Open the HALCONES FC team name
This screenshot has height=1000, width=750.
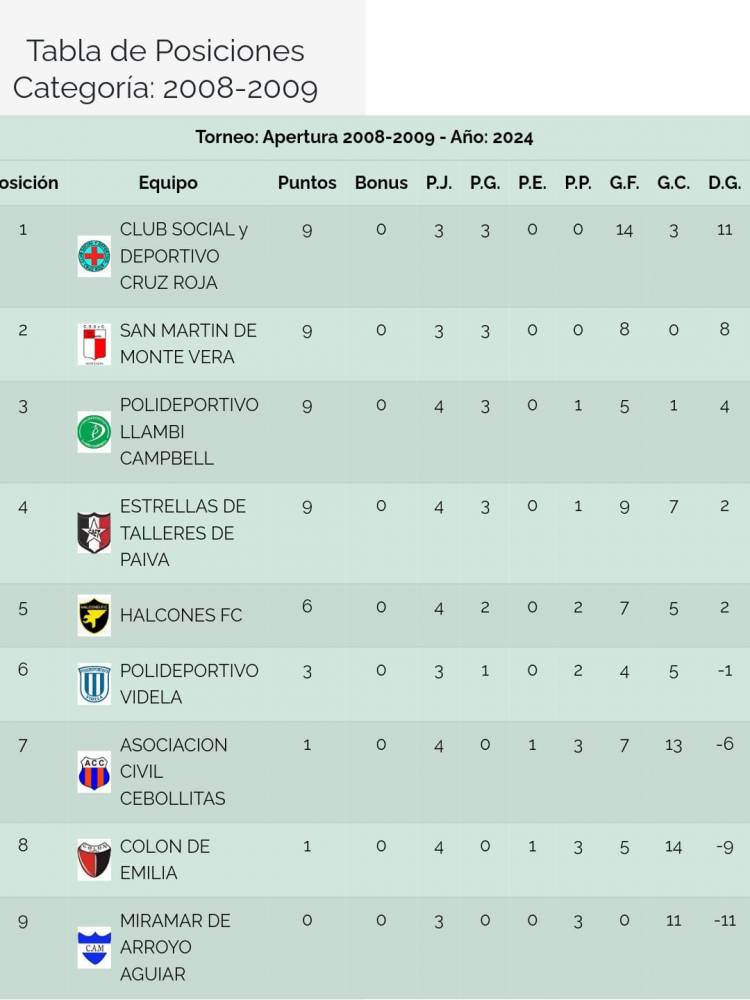(181, 615)
